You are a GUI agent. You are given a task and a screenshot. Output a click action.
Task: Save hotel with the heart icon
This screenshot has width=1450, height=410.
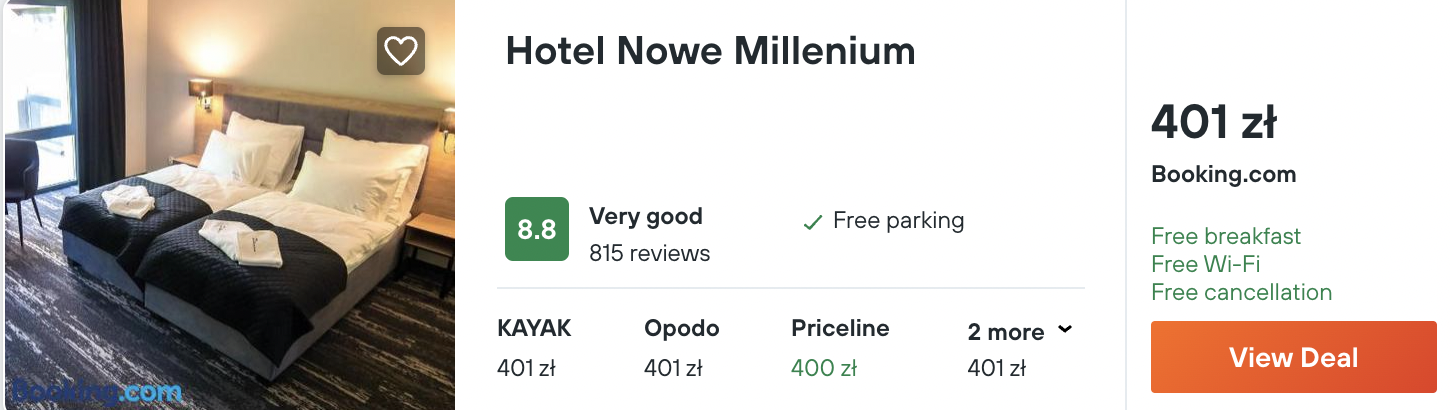tap(401, 51)
